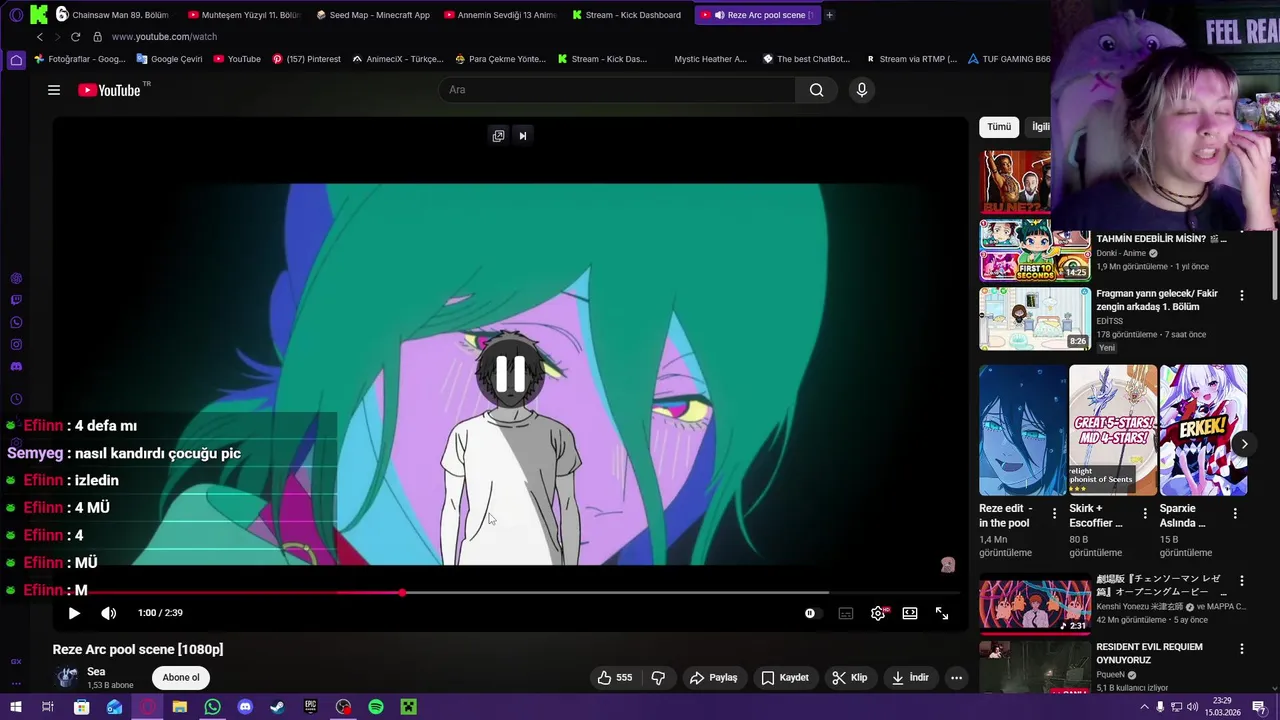Open the (157) Pinterest bookmark
Screen dimensions: 1280x720
tap(306, 59)
